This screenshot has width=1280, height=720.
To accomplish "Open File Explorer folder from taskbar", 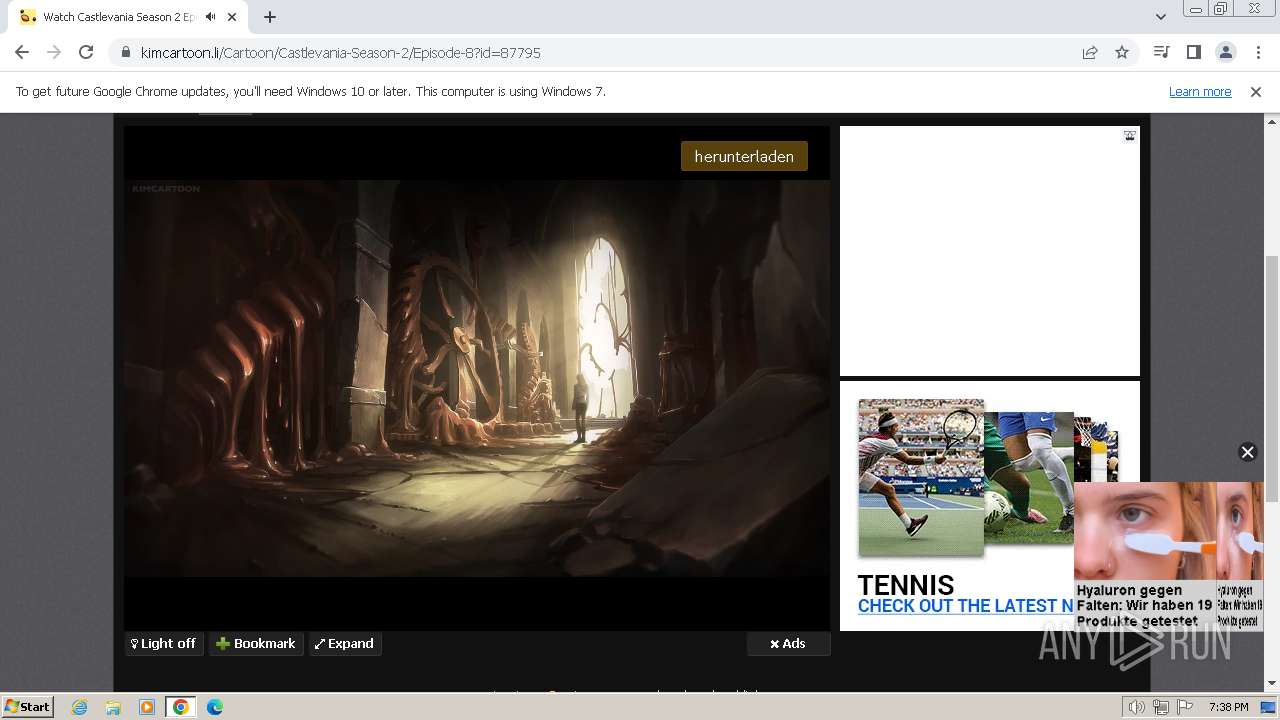I will tap(113, 707).
